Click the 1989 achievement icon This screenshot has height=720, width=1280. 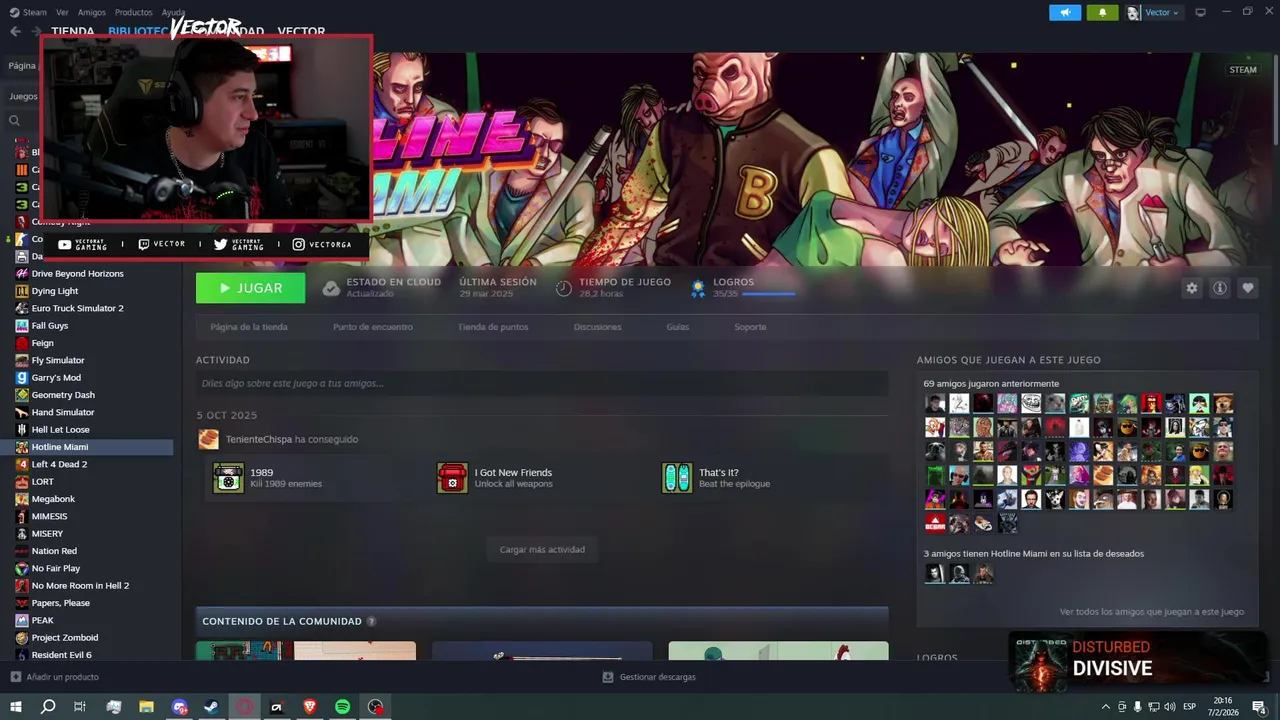tap(228, 478)
